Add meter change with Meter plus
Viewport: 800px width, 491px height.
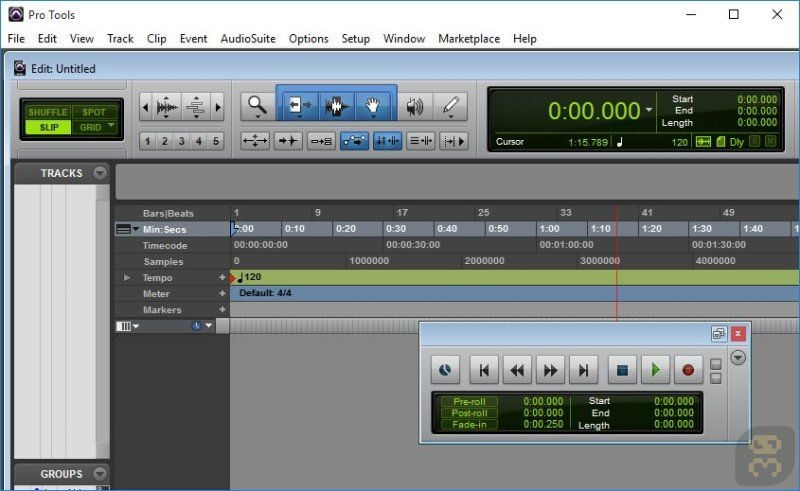[x=222, y=293]
